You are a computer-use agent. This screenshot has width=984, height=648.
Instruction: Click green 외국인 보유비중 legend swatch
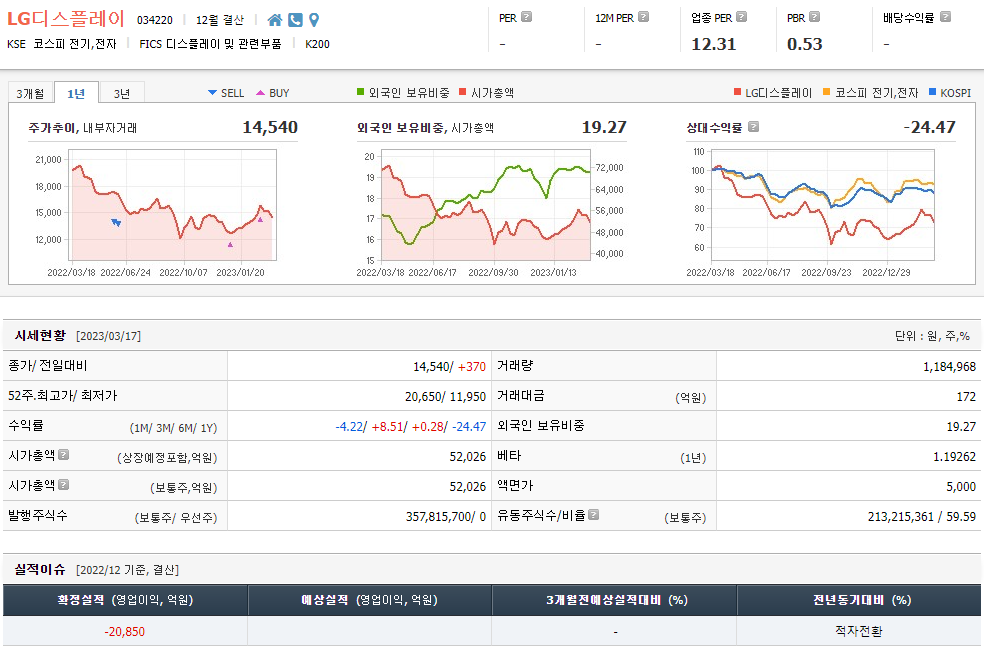click(x=360, y=92)
